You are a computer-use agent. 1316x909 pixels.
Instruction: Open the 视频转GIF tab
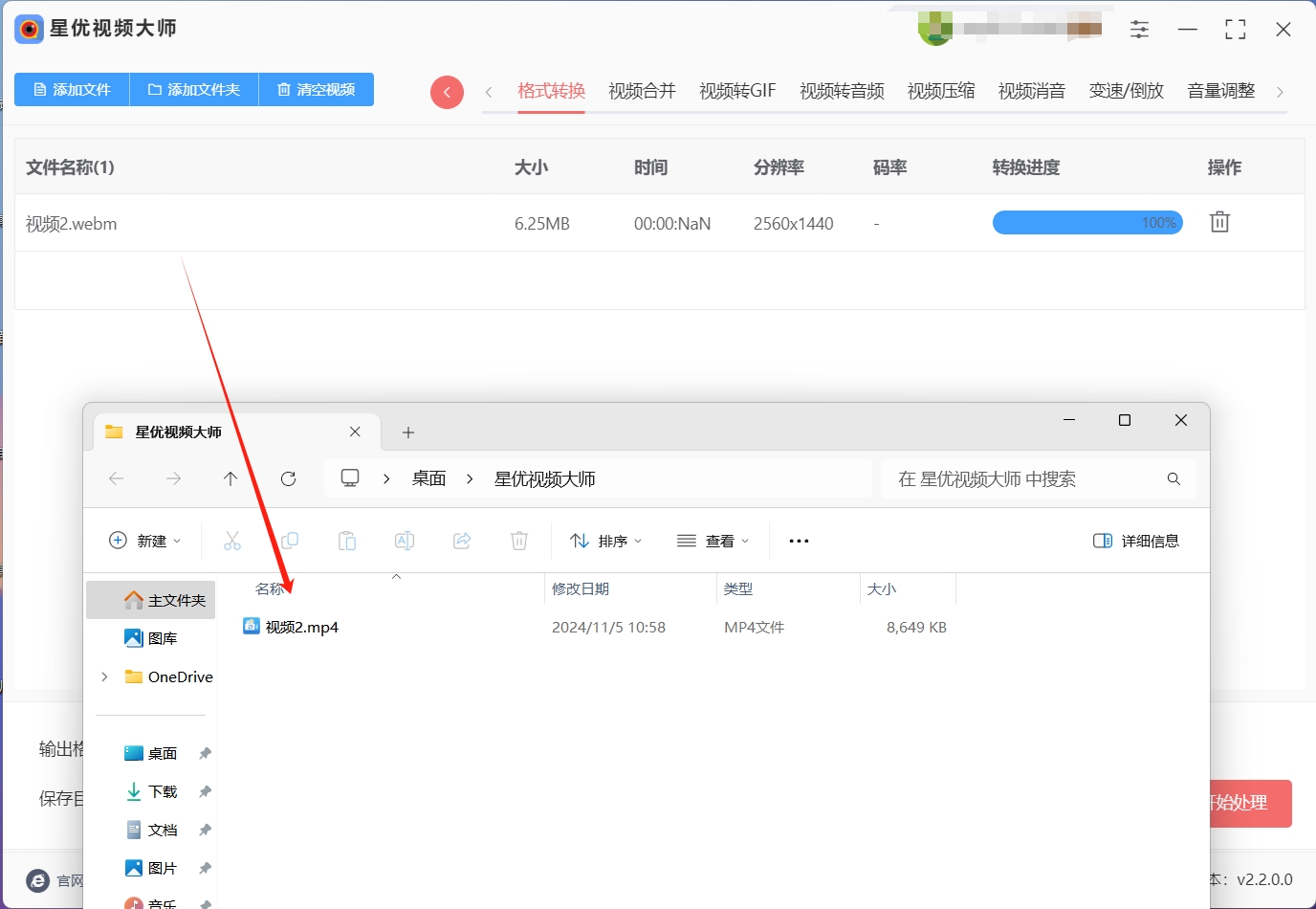point(737,91)
